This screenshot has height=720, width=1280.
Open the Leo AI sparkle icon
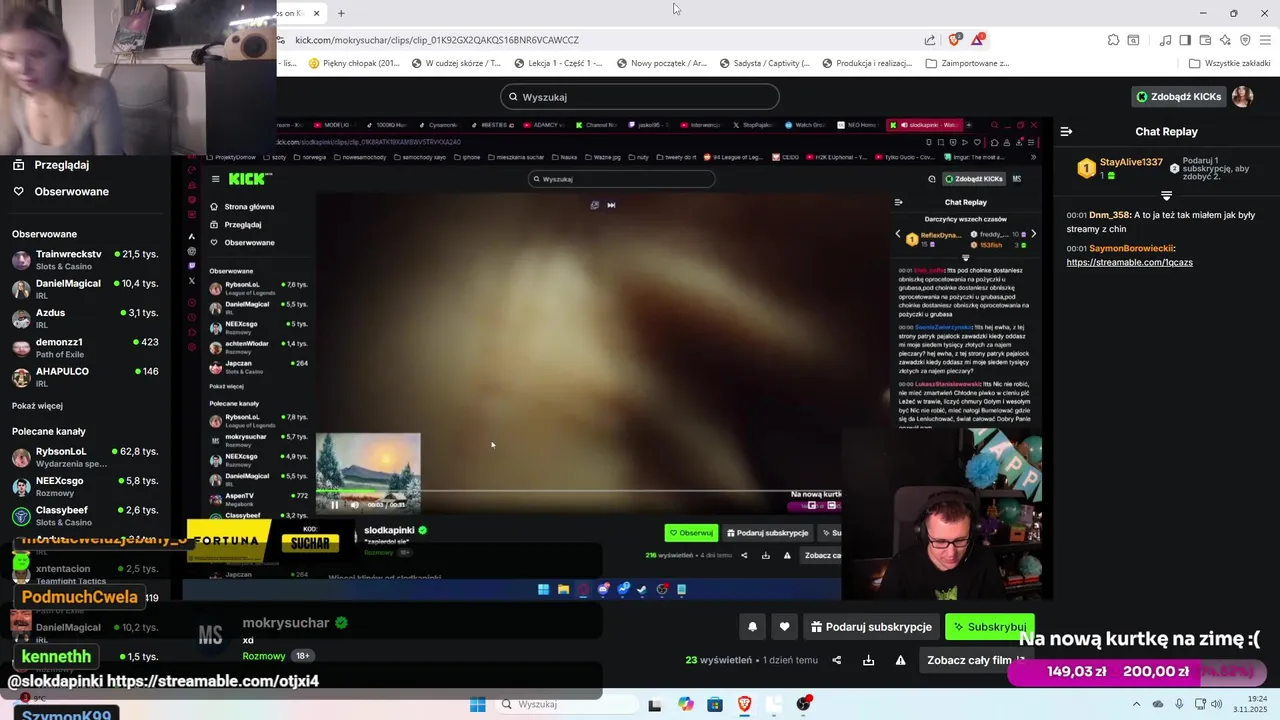(x=1225, y=40)
